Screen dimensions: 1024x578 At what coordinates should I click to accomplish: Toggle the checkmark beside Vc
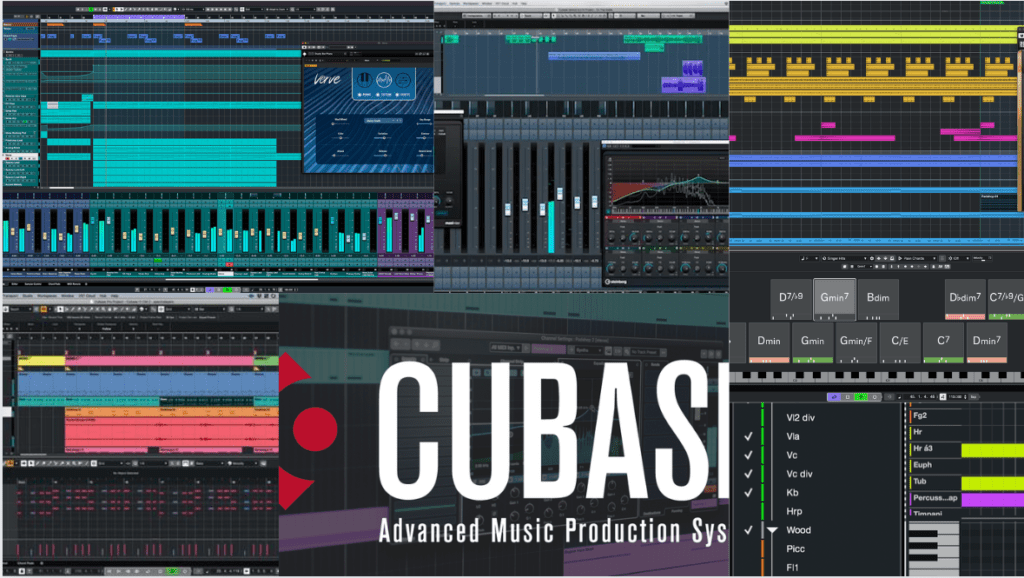click(x=748, y=455)
